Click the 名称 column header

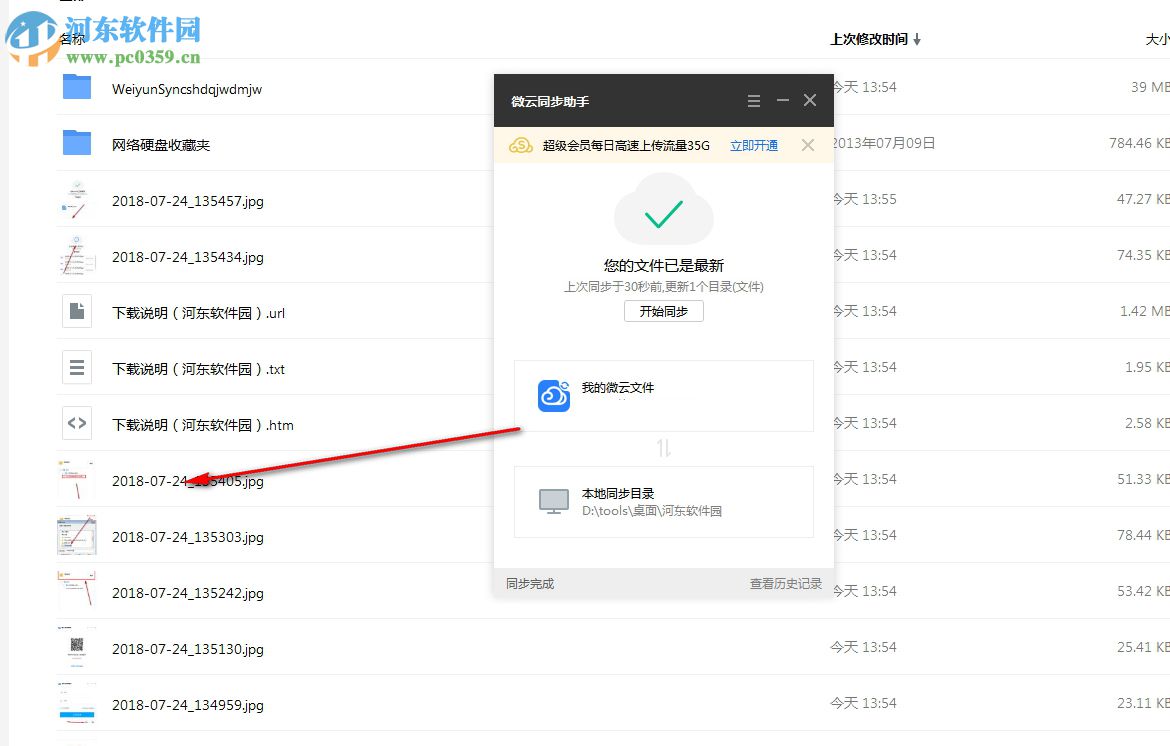point(74,39)
